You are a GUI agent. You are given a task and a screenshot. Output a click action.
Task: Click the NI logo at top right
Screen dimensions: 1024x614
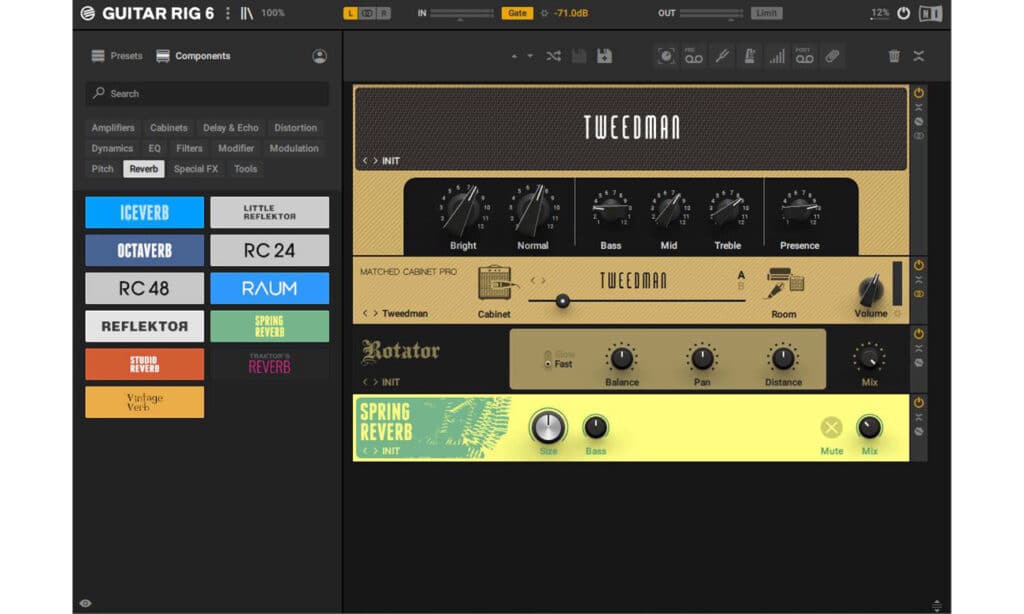pos(931,13)
